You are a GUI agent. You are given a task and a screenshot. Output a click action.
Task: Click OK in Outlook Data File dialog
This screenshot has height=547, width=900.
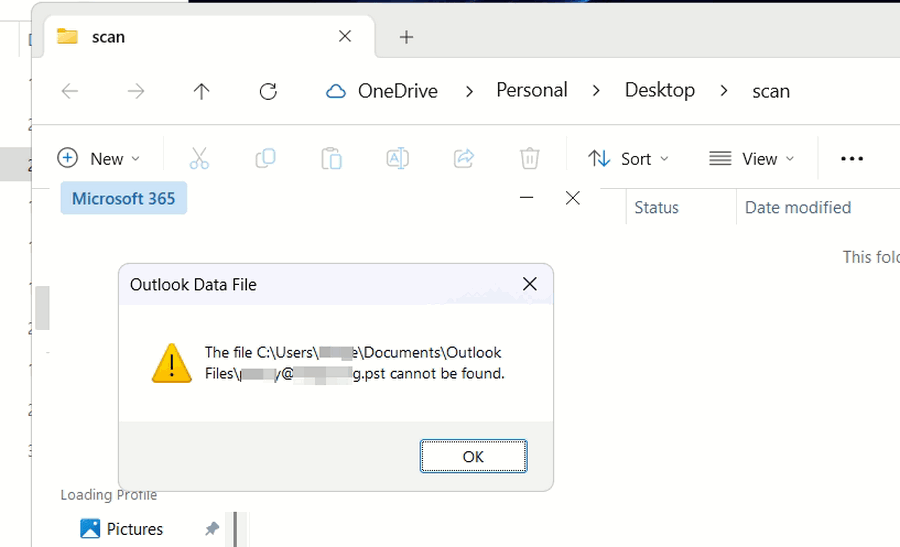pos(473,456)
